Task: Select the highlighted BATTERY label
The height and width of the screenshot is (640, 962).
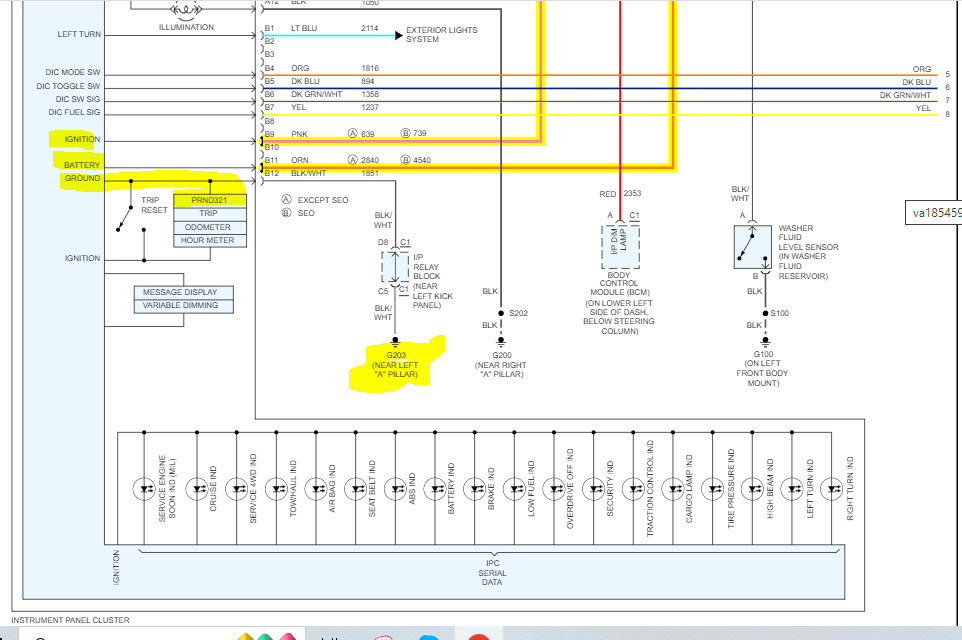Action: click(81, 164)
